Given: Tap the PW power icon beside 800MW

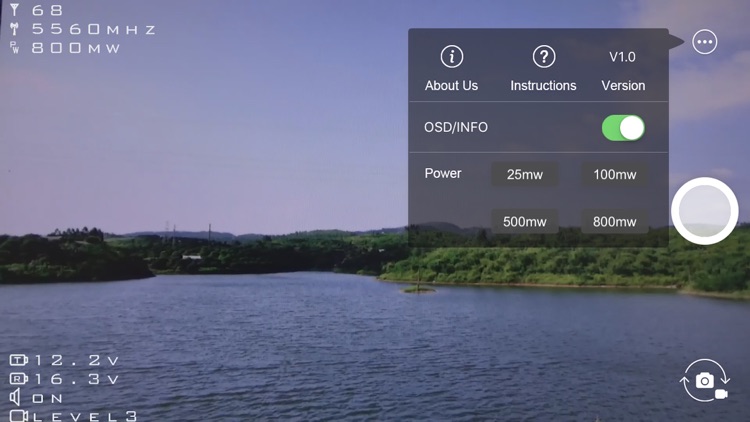Looking at the screenshot, I should (x=15, y=48).
